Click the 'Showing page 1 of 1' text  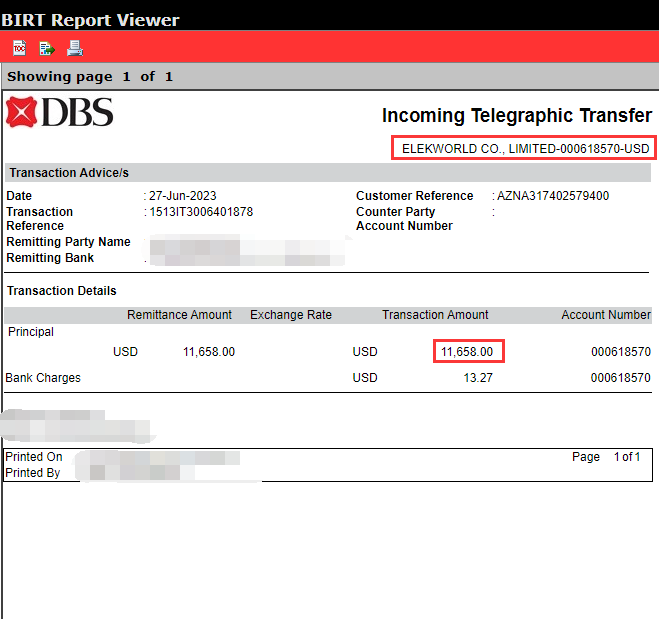90,76
